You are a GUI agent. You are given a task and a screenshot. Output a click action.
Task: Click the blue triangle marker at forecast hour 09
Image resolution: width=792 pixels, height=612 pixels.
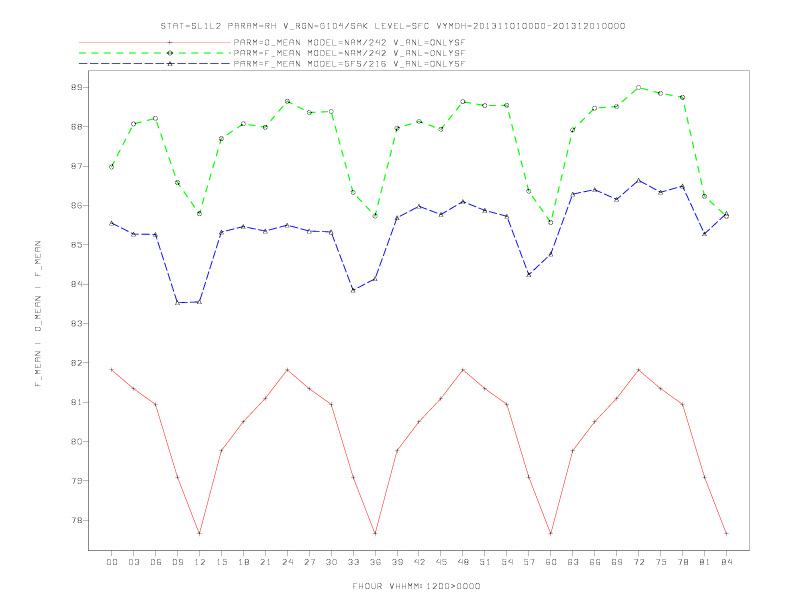[178, 302]
